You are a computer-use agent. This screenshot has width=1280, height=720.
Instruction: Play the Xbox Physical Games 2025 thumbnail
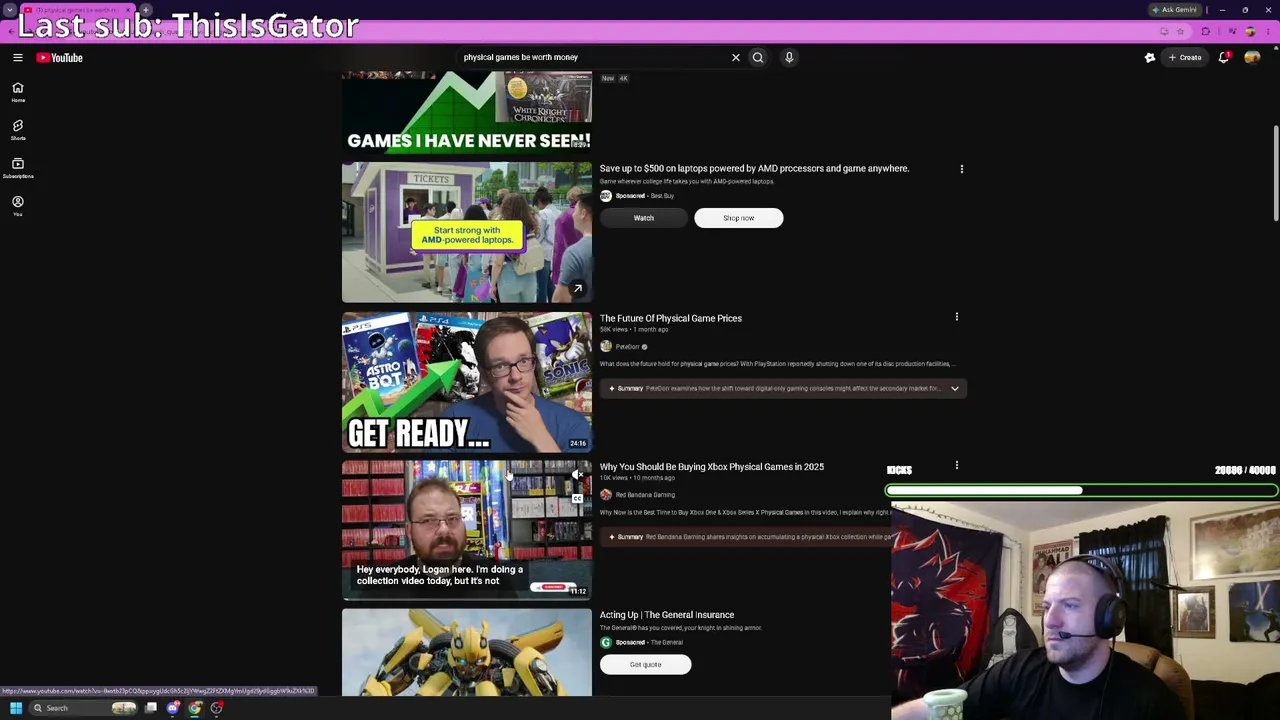[x=467, y=530]
